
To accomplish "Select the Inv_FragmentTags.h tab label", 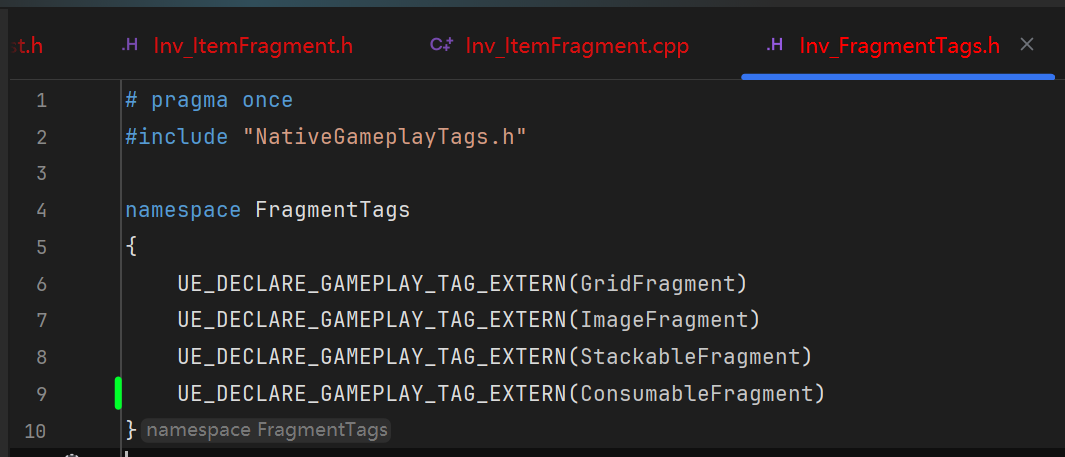I will pos(899,46).
